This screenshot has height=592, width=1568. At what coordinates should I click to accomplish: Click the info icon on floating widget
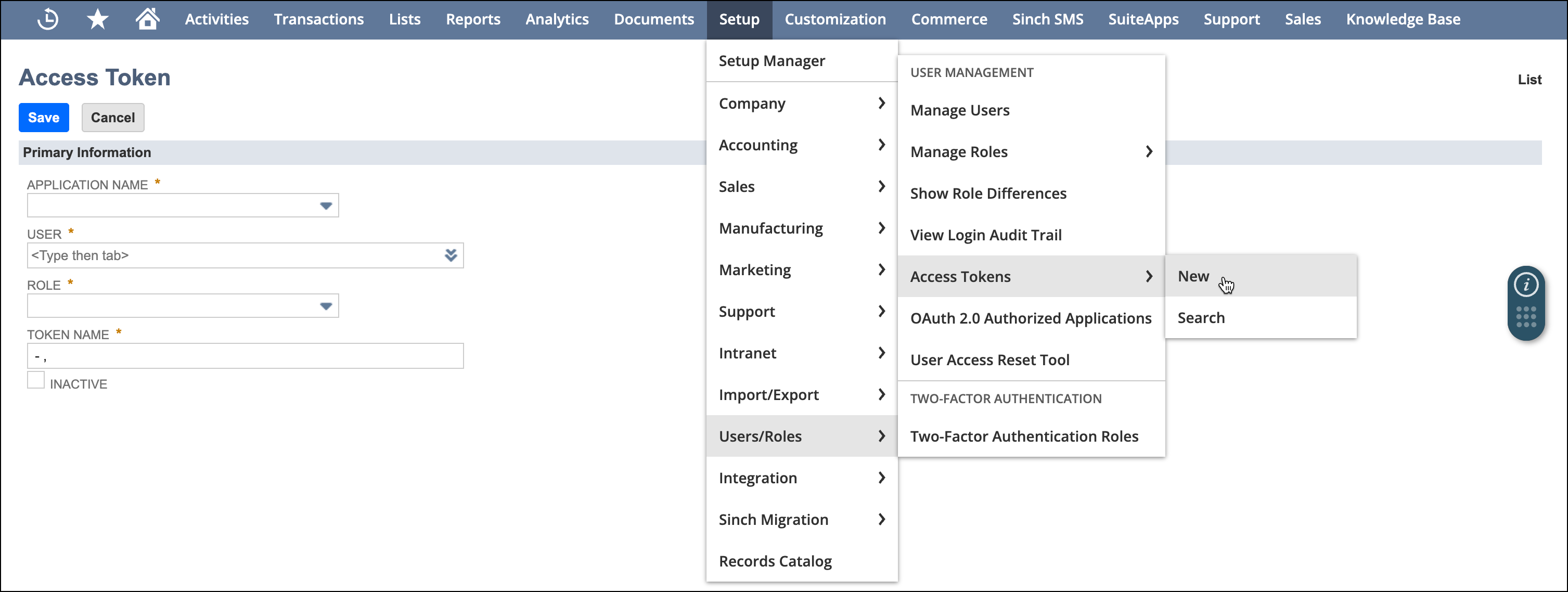[1525, 285]
